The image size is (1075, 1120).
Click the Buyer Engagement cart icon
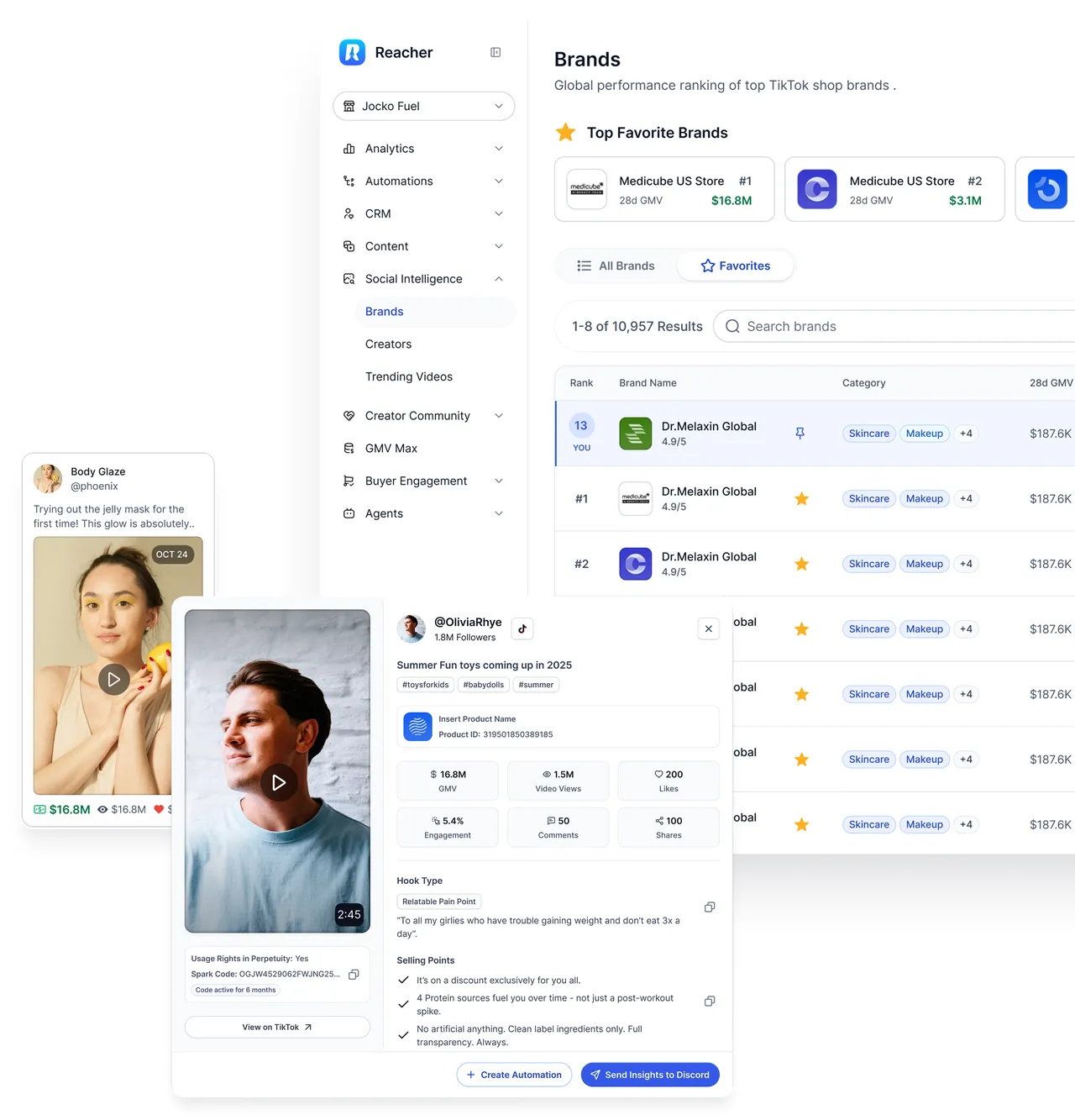(349, 481)
